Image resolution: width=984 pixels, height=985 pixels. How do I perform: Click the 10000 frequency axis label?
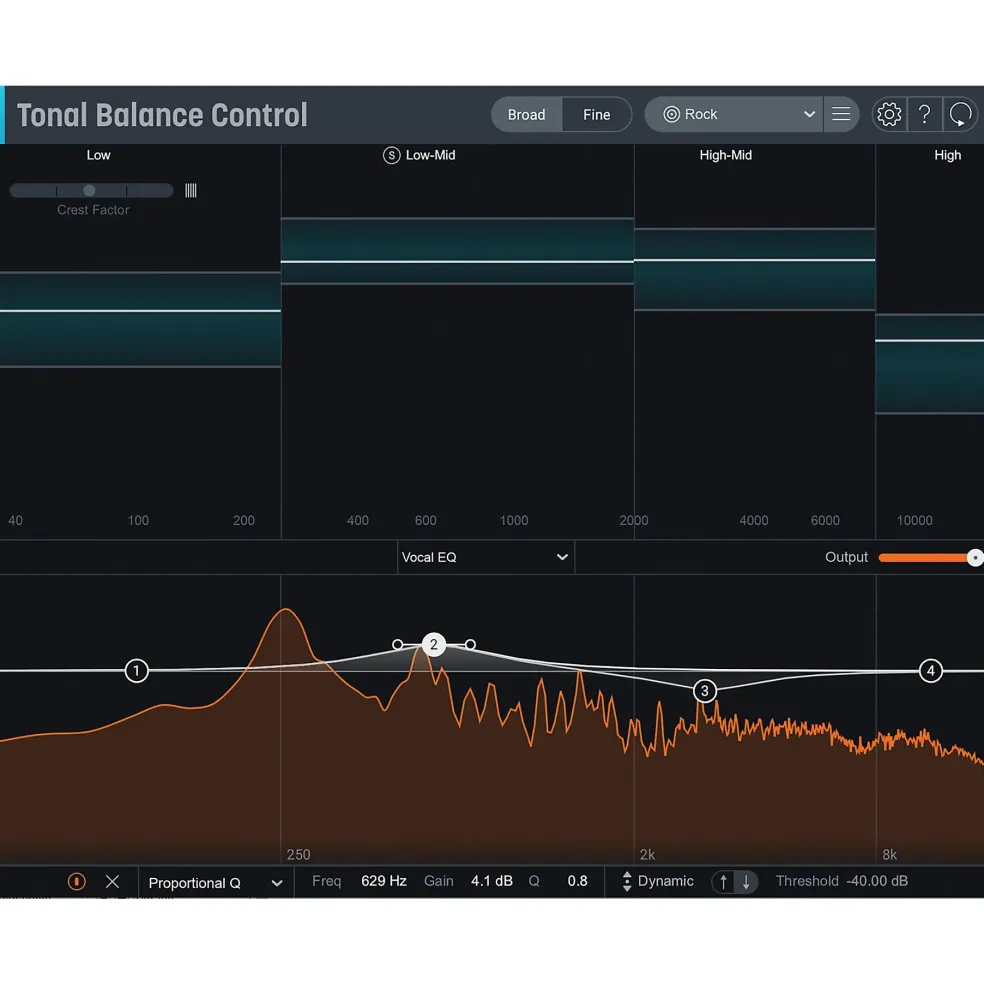(x=914, y=520)
